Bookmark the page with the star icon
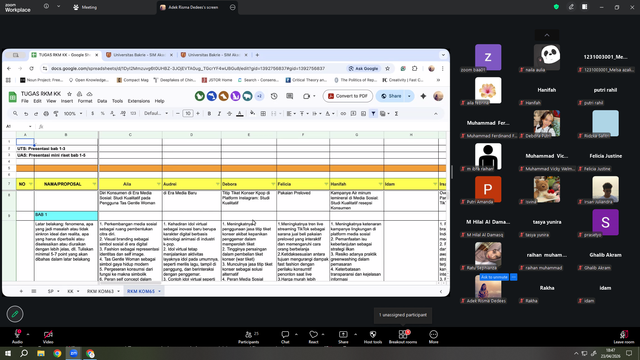The height and width of the screenshot is (360, 640). [388, 69]
